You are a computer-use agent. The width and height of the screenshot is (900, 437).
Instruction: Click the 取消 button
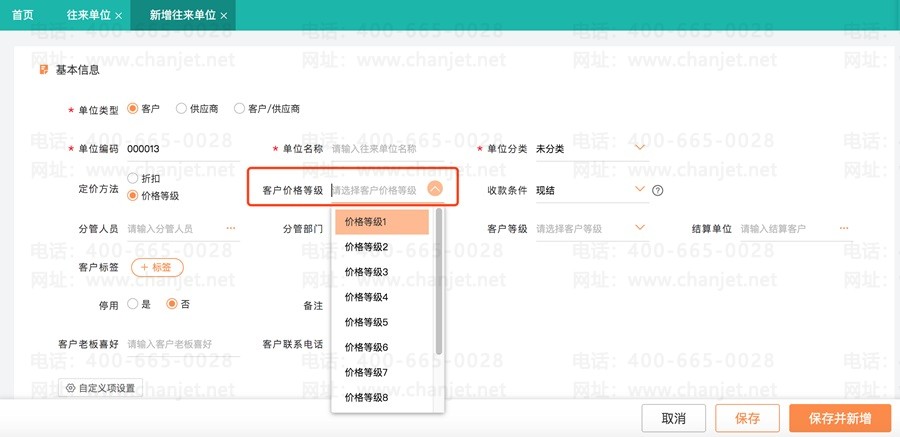[x=673, y=418]
